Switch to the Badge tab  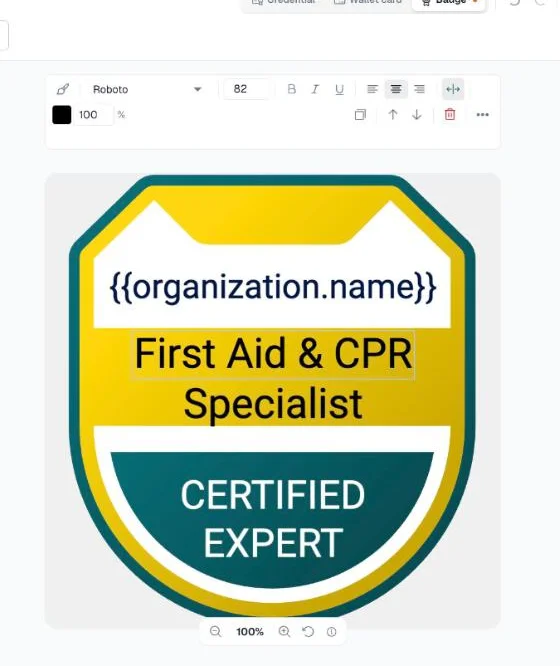click(x=449, y=3)
